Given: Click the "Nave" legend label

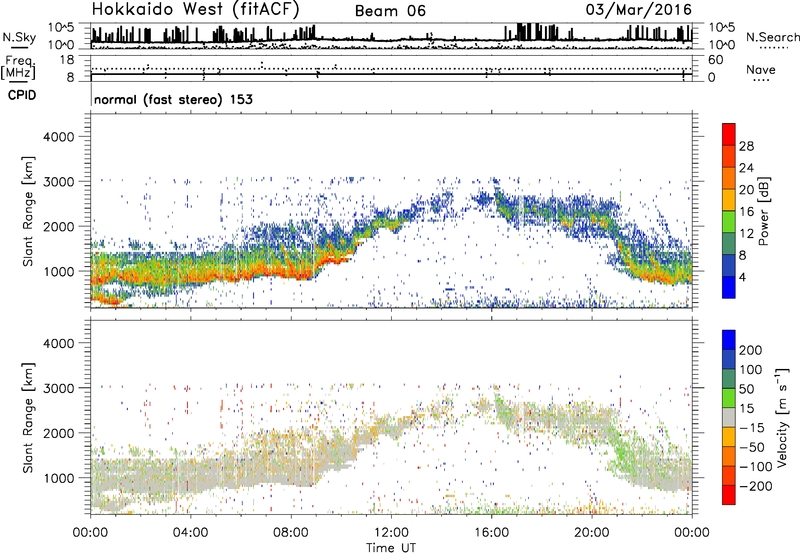Looking at the screenshot, I should (x=761, y=70).
